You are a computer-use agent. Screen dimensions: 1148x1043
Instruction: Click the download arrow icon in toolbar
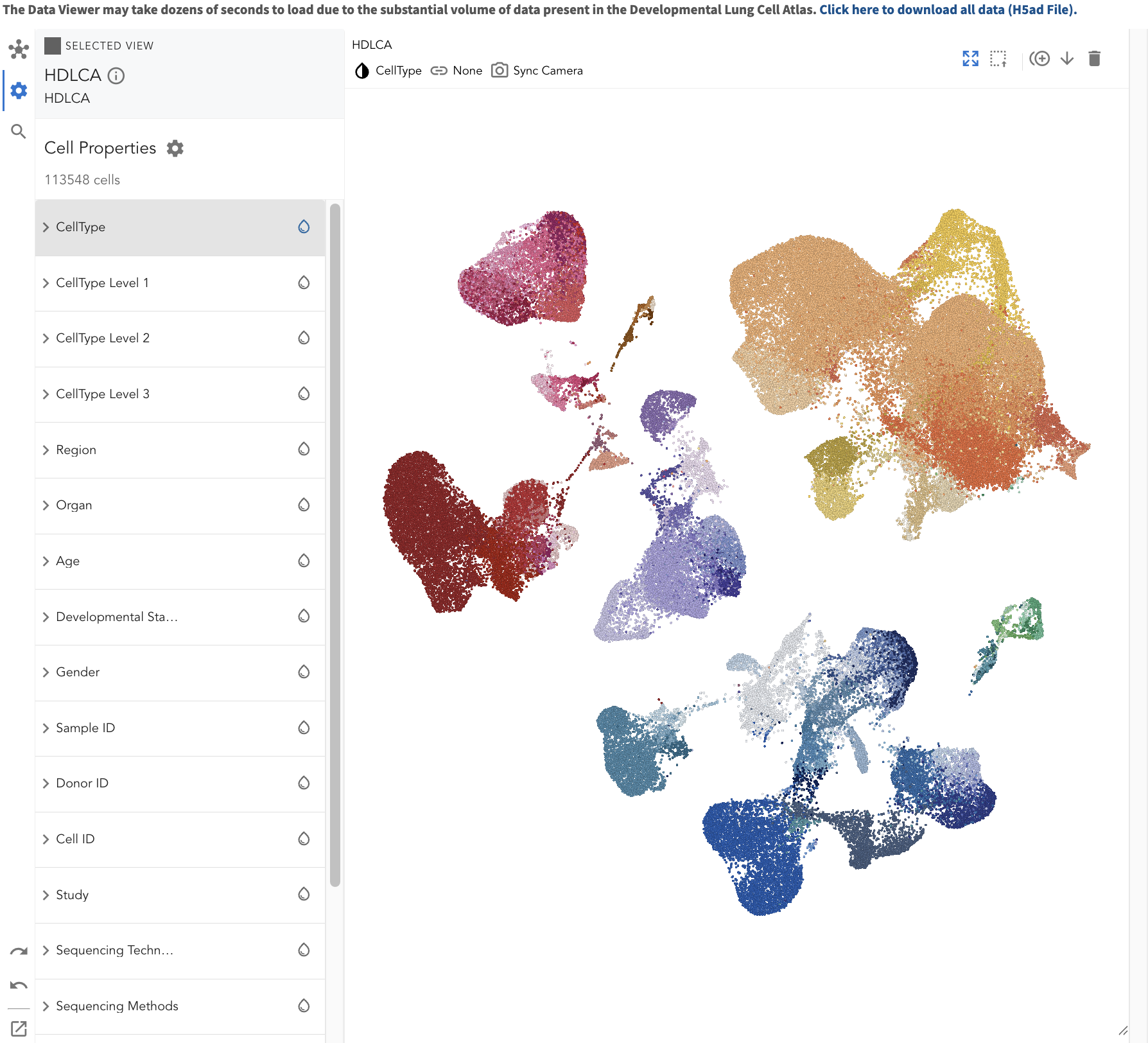1067,59
